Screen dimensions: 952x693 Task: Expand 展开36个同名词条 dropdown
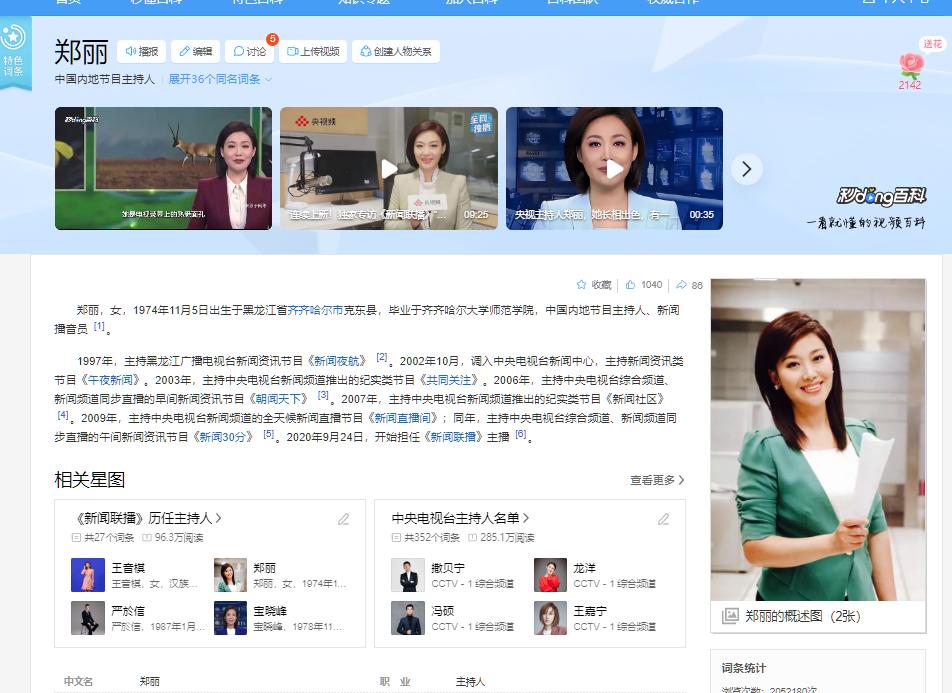(220, 79)
